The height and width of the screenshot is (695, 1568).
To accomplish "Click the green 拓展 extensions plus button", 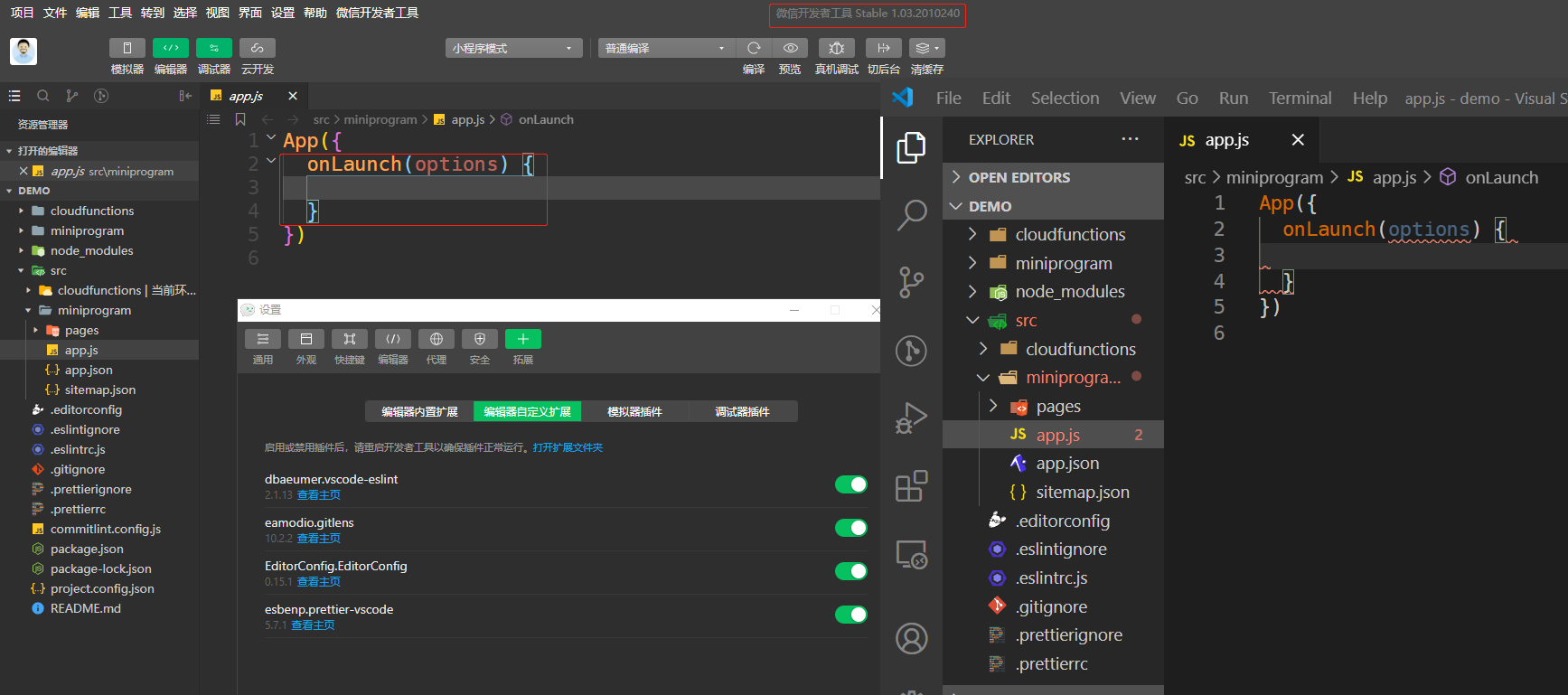I will (523, 339).
